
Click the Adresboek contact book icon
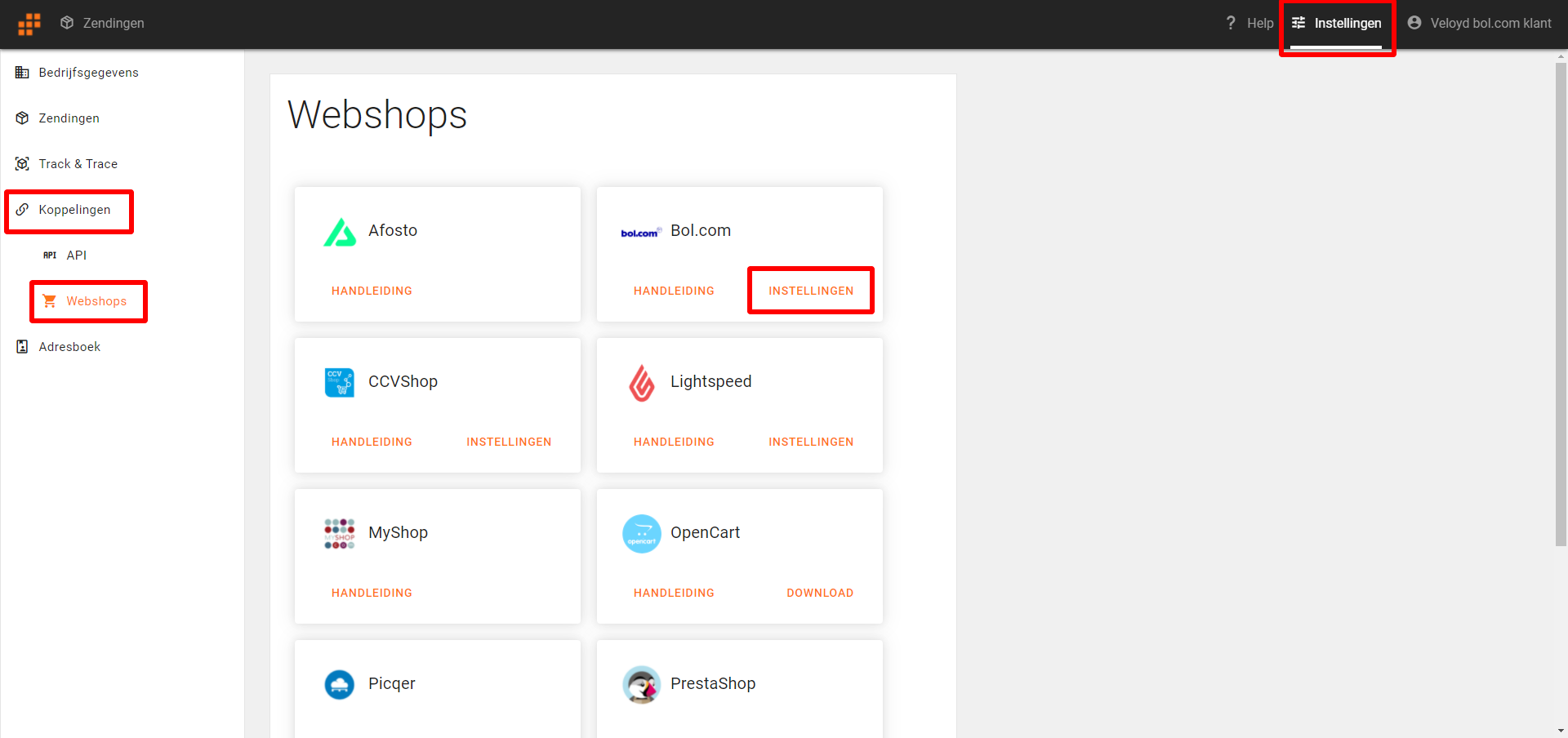(22, 347)
